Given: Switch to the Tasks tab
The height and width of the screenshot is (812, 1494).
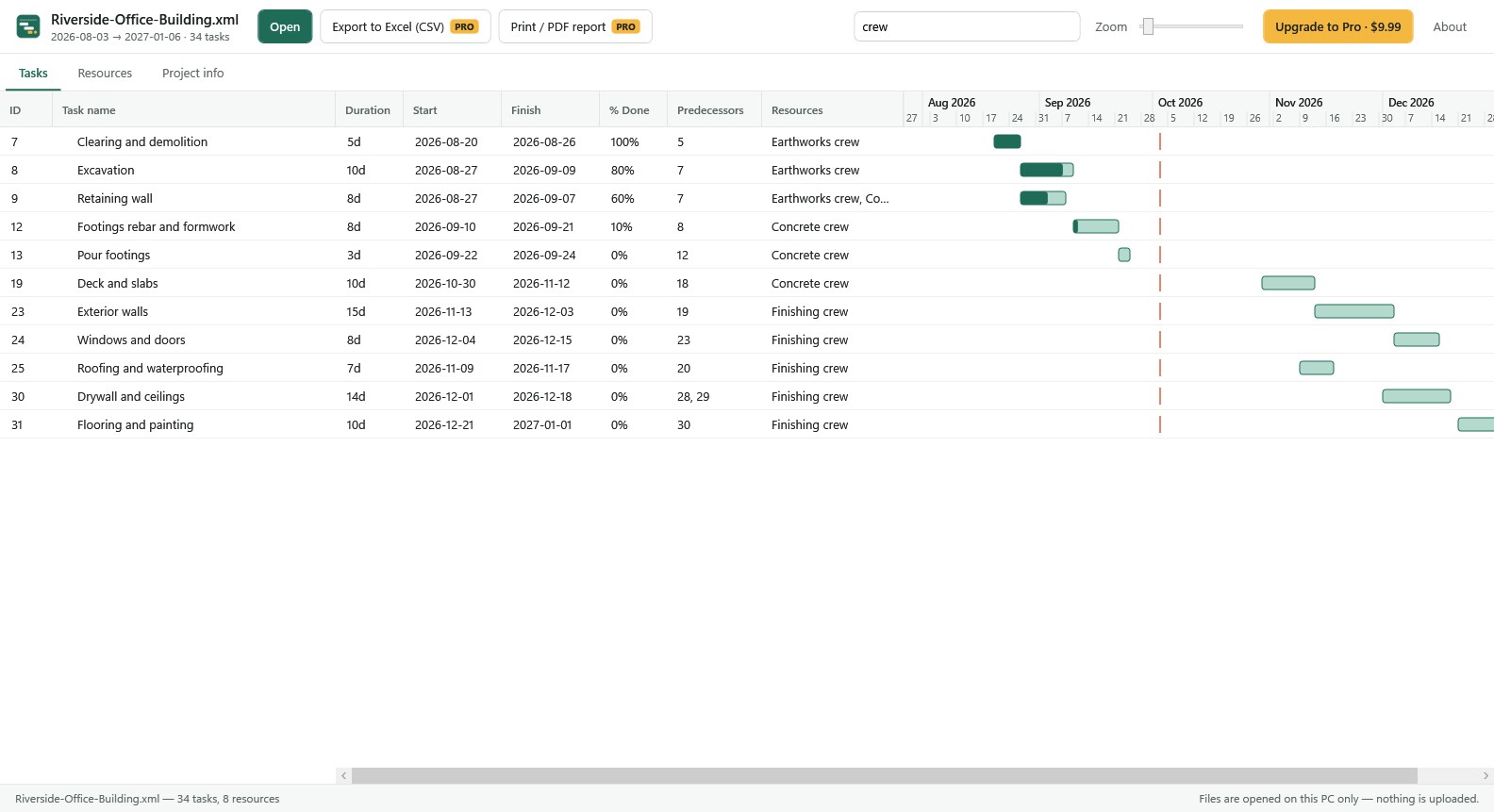Looking at the screenshot, I should point(33,73).
